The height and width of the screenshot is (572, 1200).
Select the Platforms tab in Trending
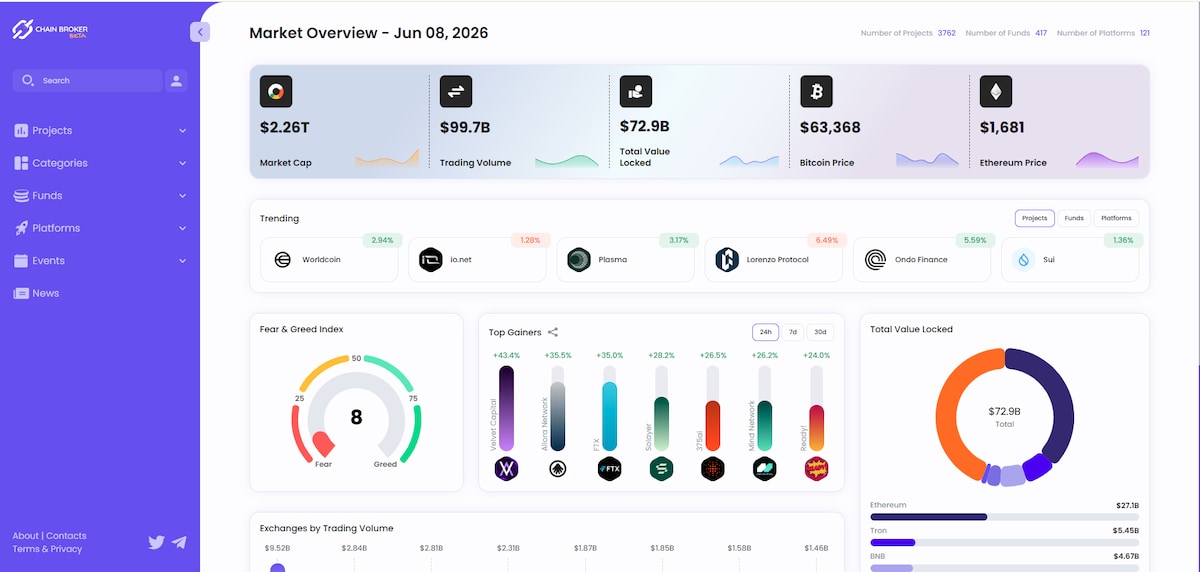click(x=1116, y=218)
